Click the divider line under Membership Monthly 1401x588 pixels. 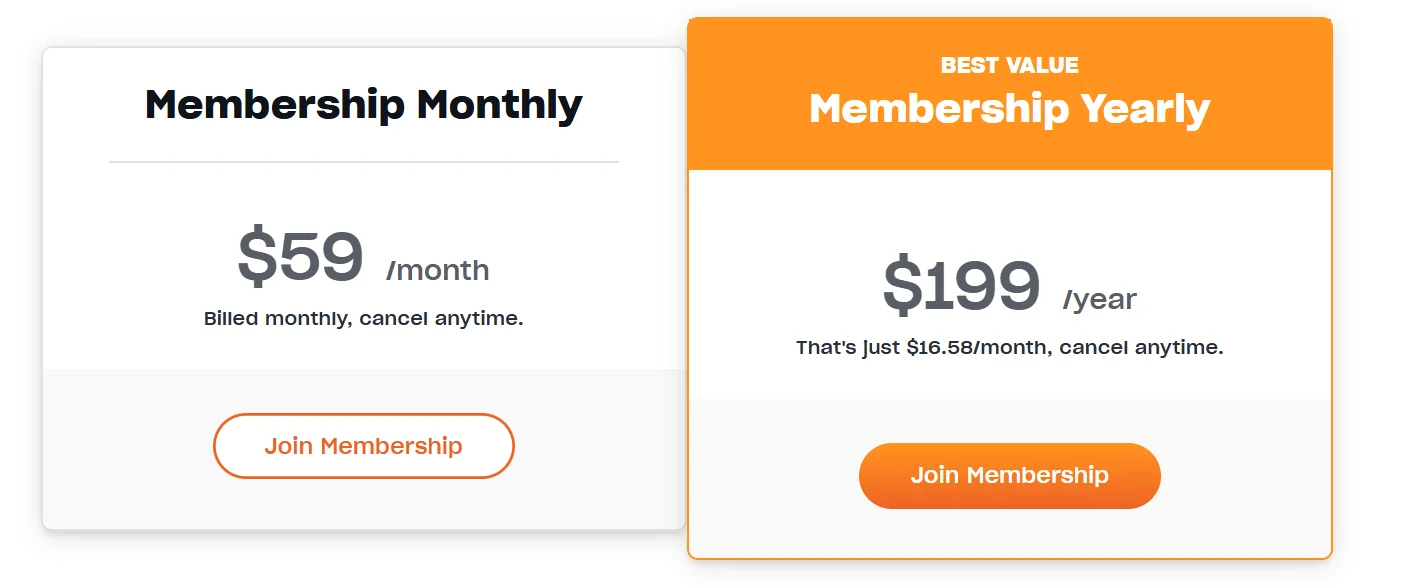click(363, 161)
